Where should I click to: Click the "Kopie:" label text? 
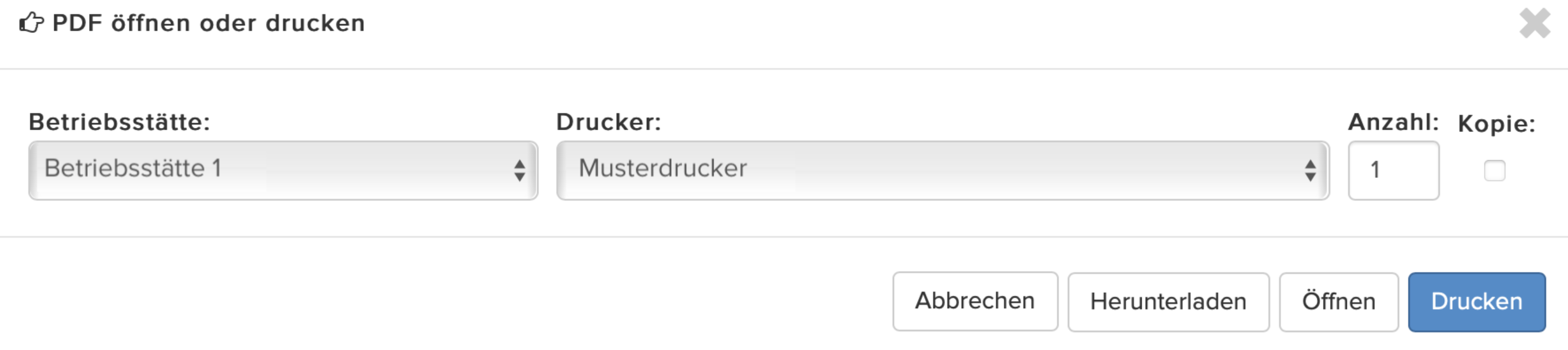[1497, 124]
